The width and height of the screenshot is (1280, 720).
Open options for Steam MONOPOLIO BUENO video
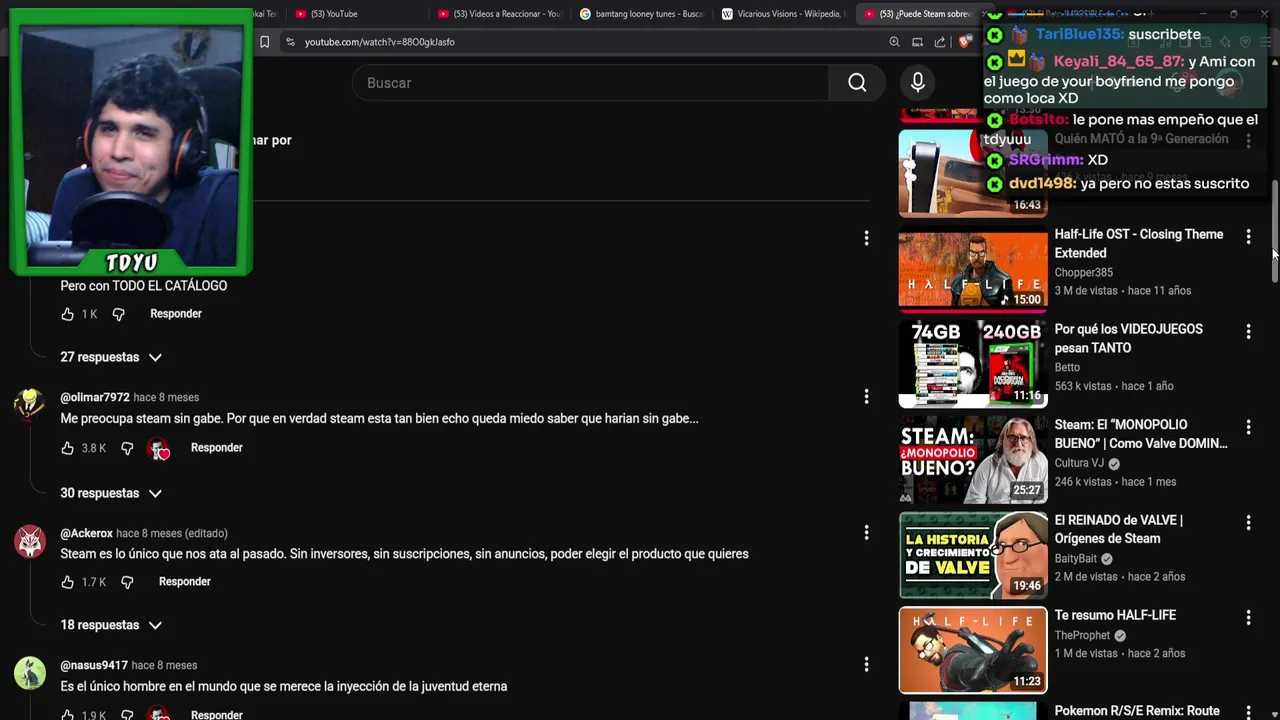(1248, 427)
